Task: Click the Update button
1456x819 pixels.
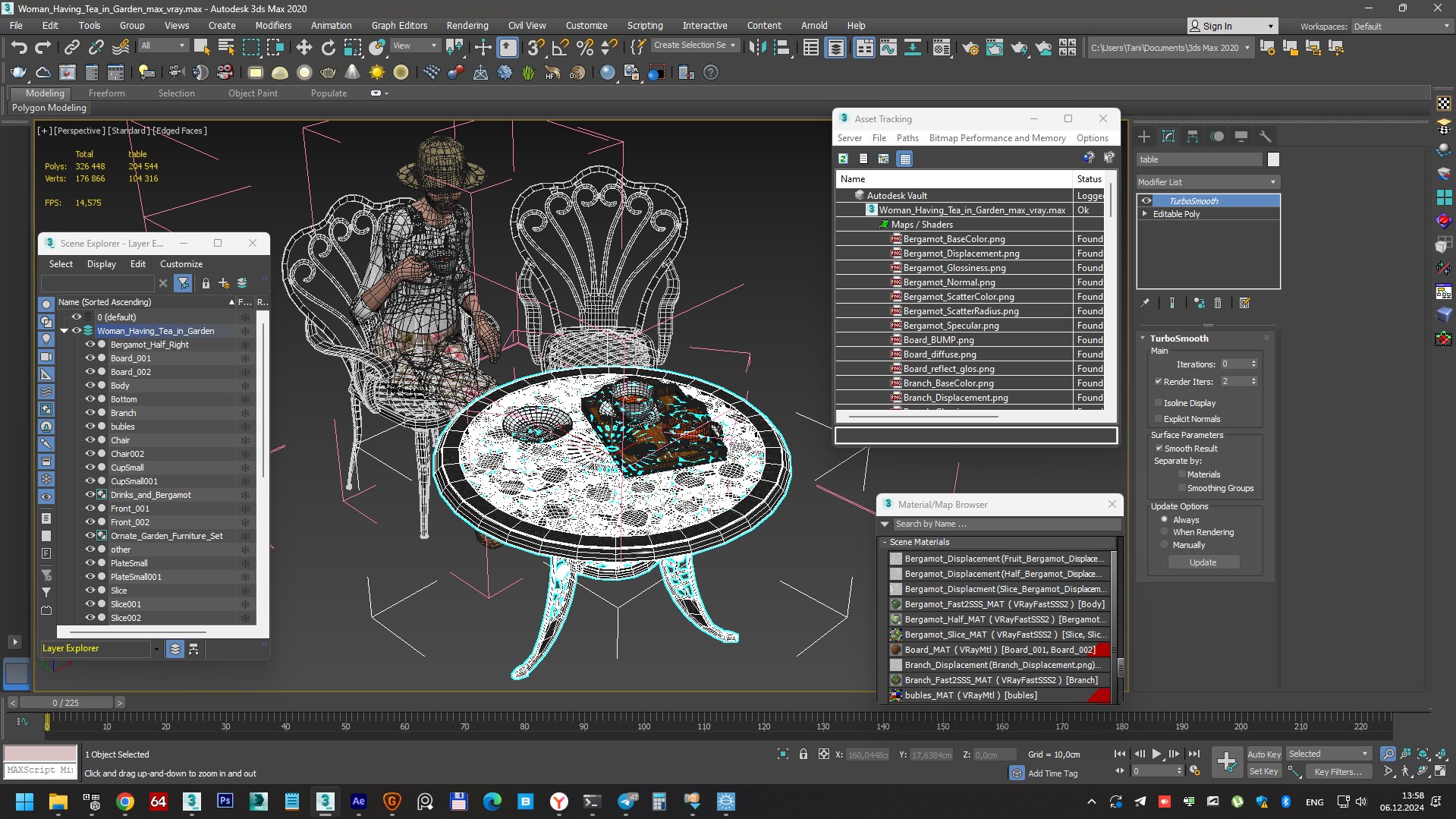Action: click(x=1203, y=562)
